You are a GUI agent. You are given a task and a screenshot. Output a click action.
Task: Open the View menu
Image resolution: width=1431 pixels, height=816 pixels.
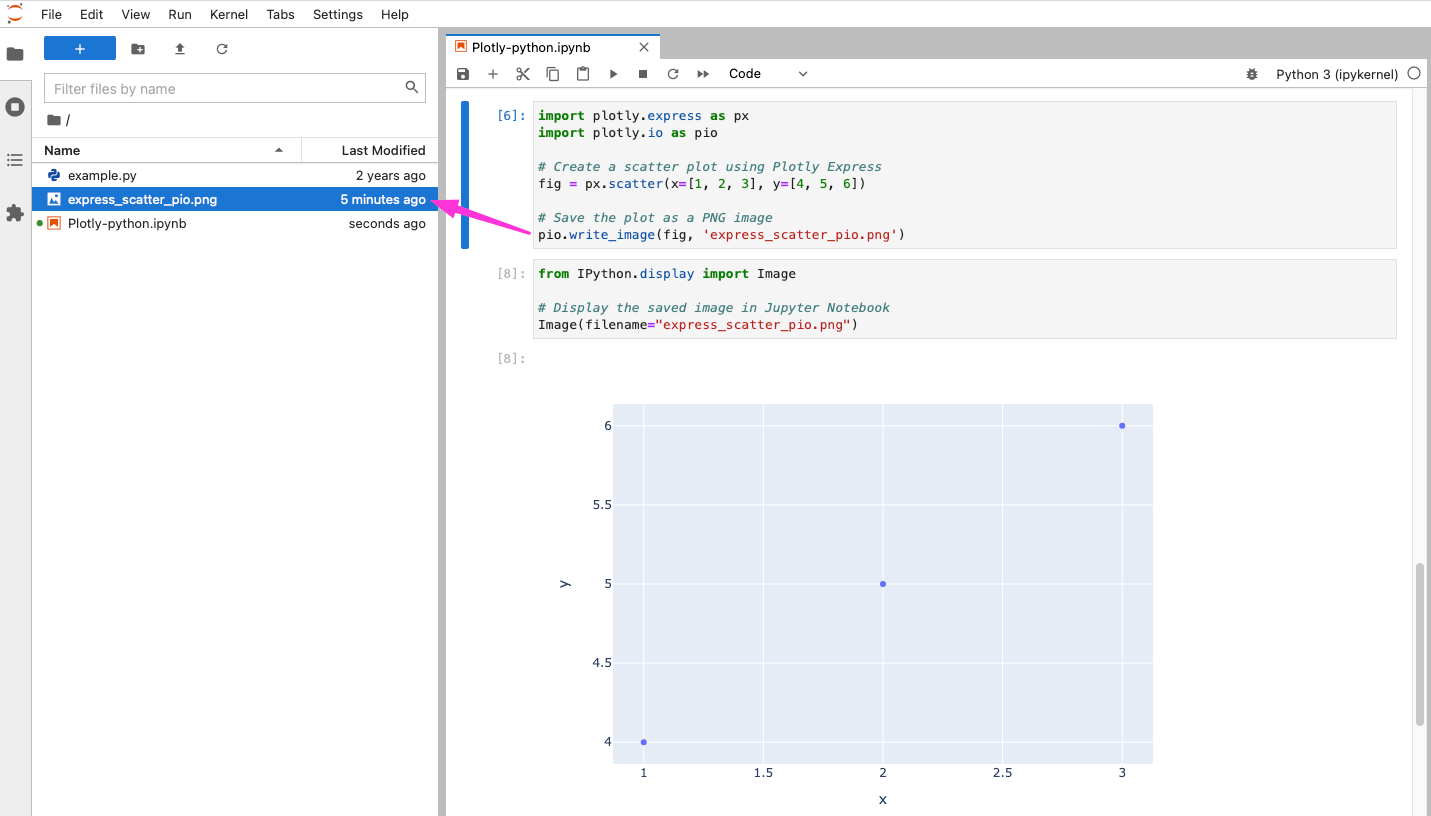[136, 14]
